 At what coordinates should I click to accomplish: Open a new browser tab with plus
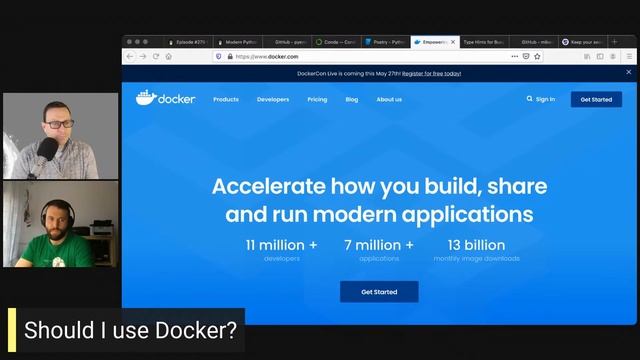tap(614, 42)
